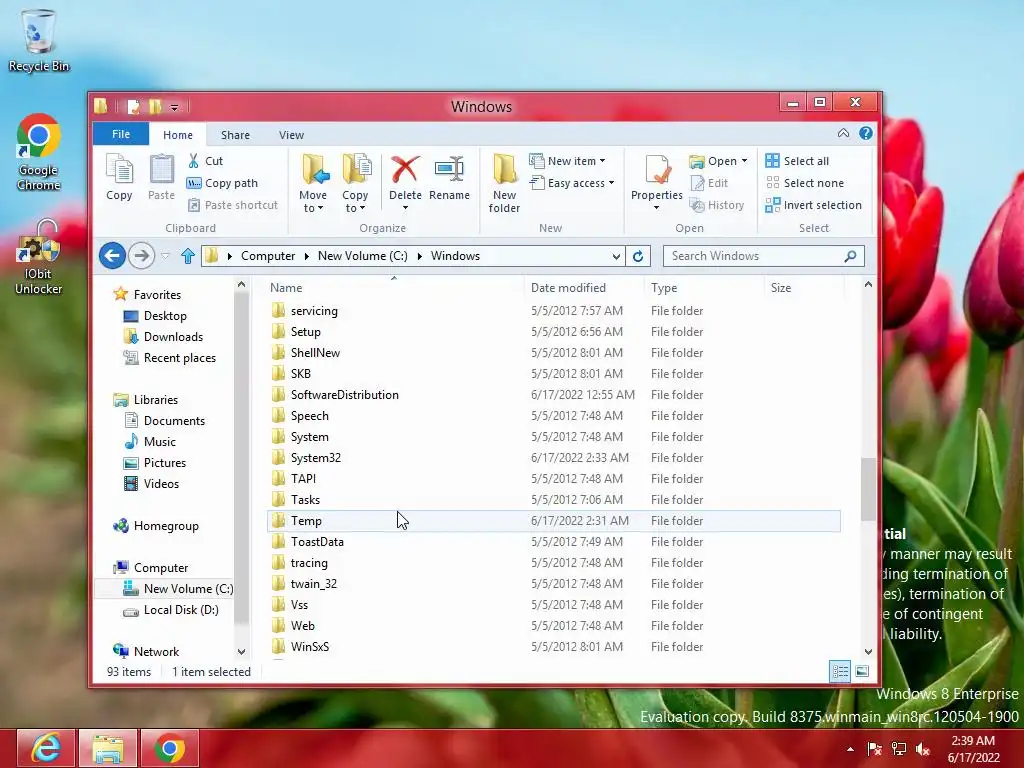
Task: Select the WinSxS folder
Action: [554, 647]
